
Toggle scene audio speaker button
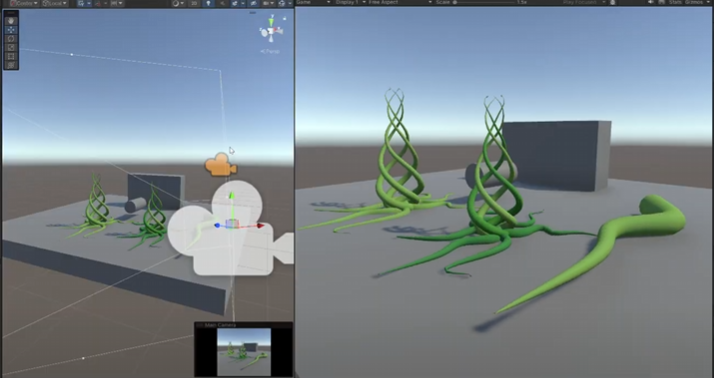pyautogui.click(x=222, y=3)
